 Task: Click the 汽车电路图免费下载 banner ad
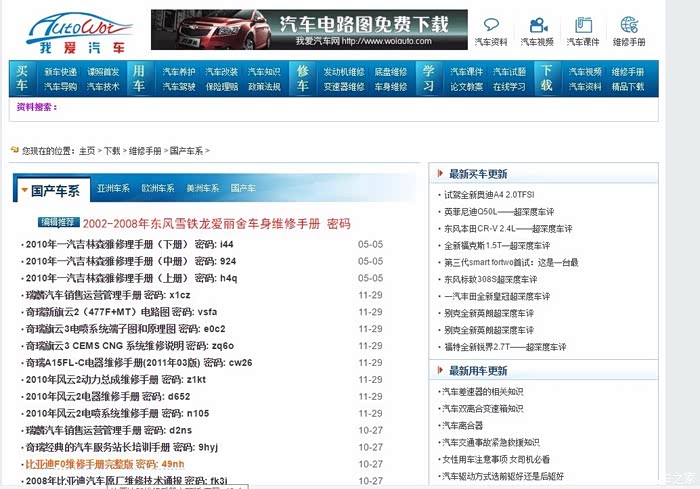310,30
